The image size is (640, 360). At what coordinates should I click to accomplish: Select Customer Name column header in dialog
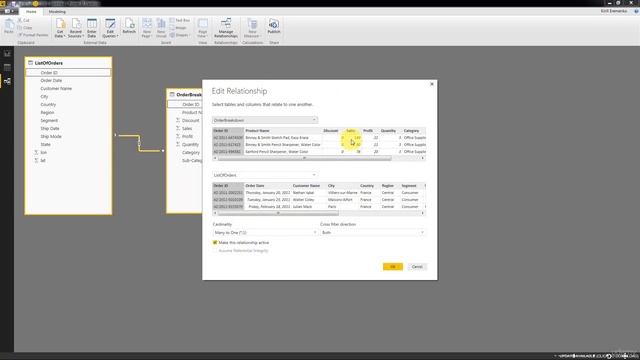tap(306, 186)
